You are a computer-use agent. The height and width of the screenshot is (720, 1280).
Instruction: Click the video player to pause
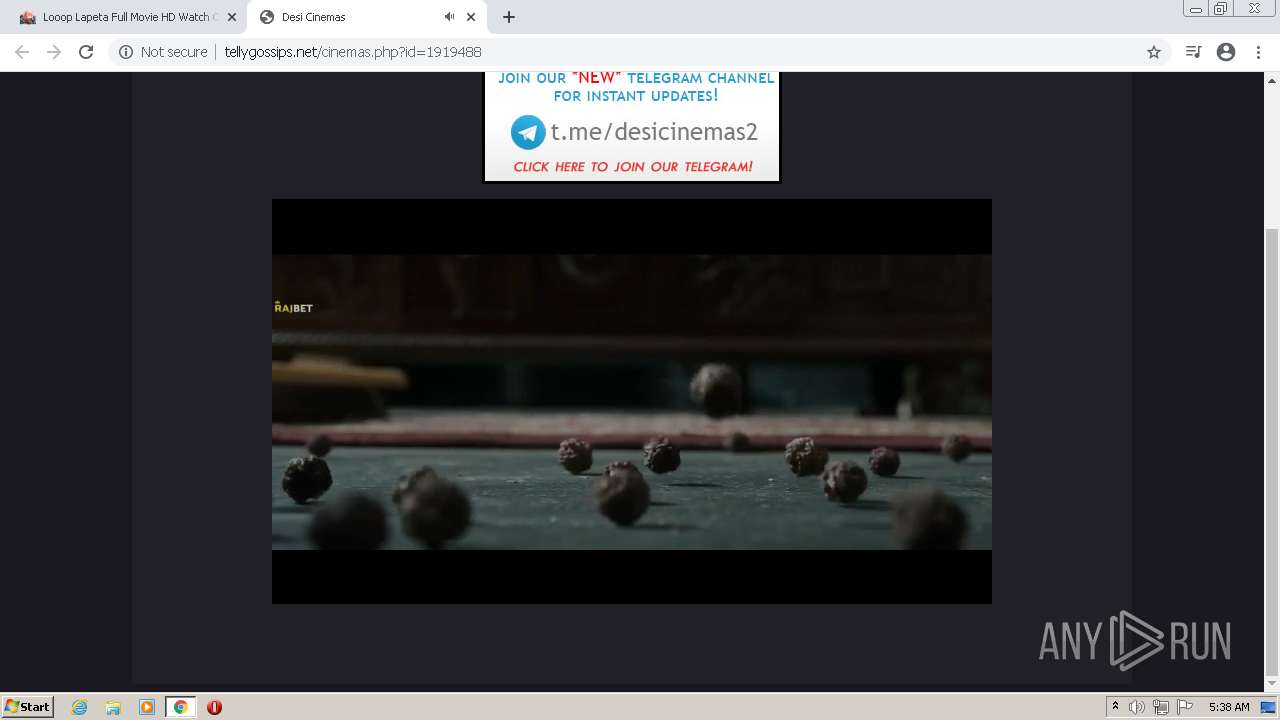click(632, 401)
